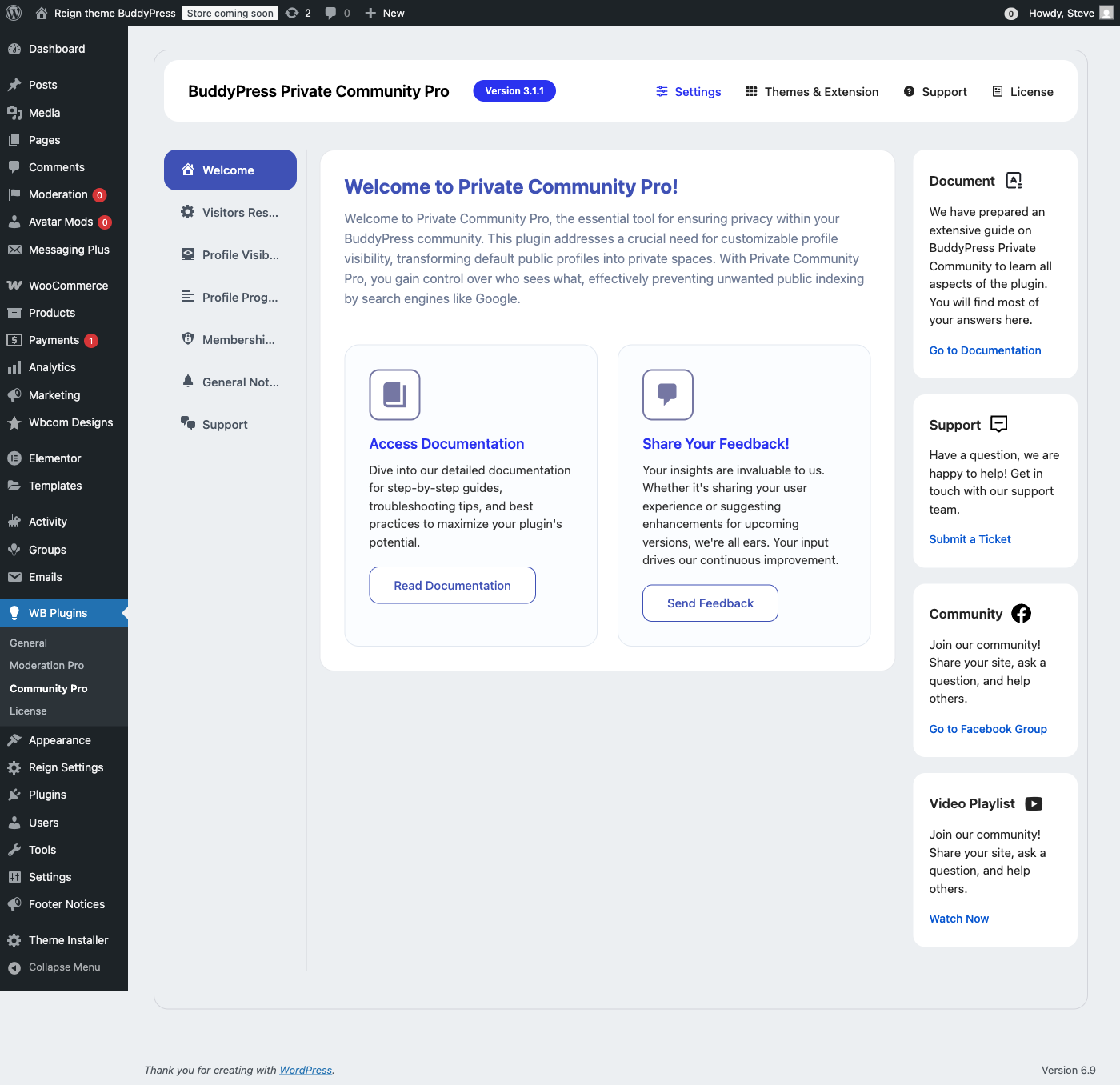Select the Wbcom Designs star icon
Screen dimensions: 1120x1085
[x=15, y=422]
